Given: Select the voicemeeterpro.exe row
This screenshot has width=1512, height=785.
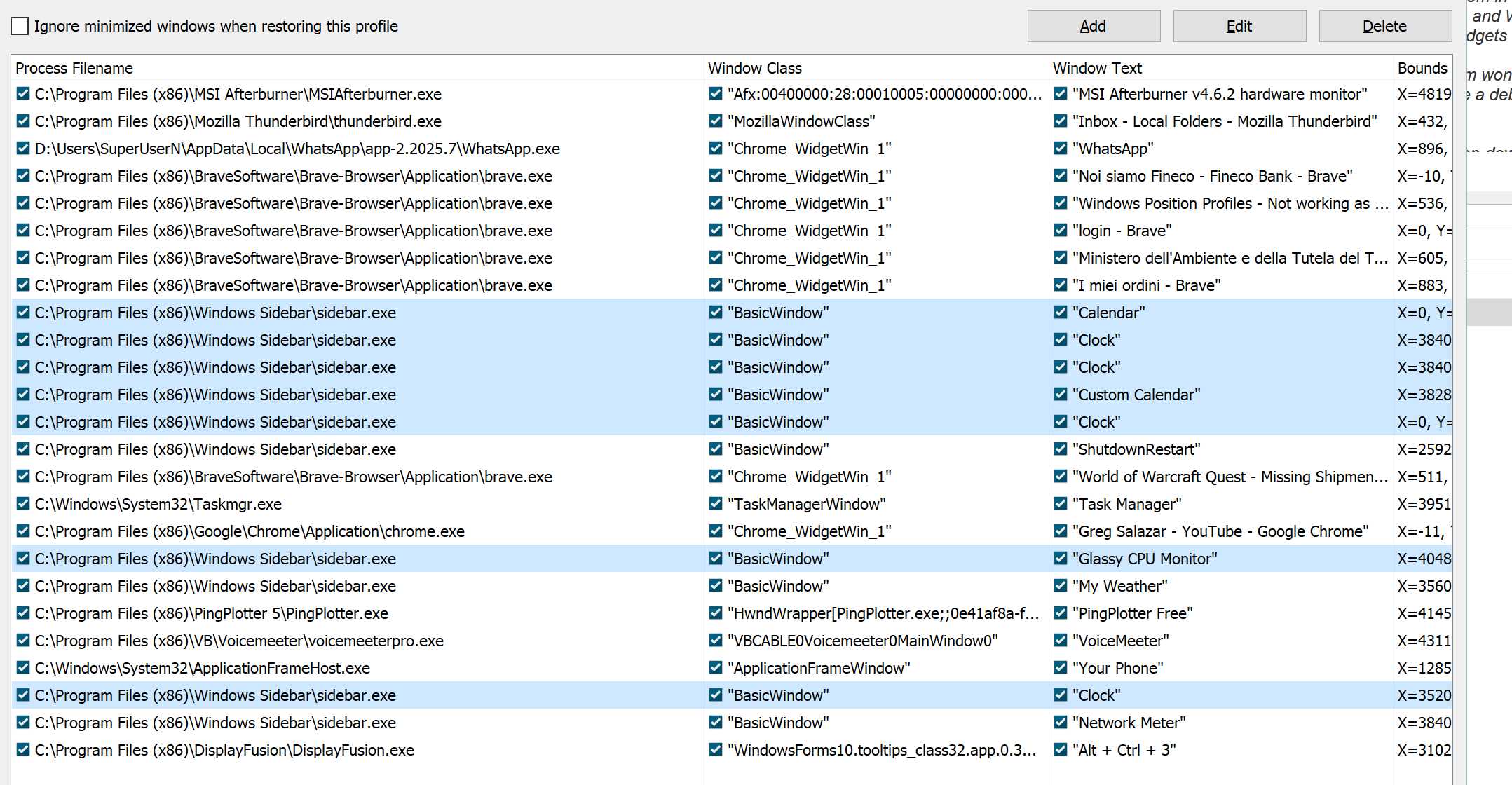Looking at the screenshot, I should [x=239, y=641].
